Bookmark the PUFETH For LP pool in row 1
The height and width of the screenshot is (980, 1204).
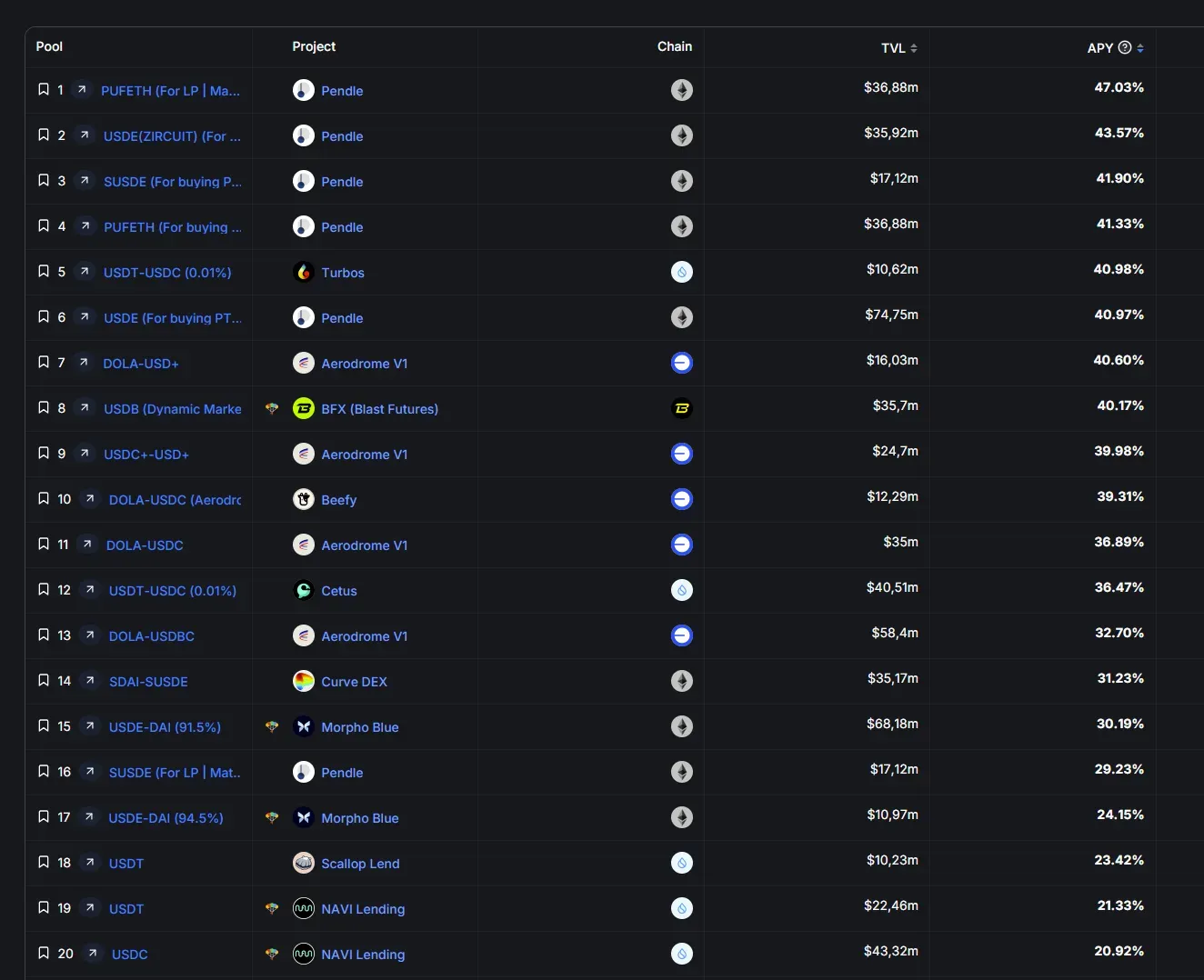[x=43, y=90]
